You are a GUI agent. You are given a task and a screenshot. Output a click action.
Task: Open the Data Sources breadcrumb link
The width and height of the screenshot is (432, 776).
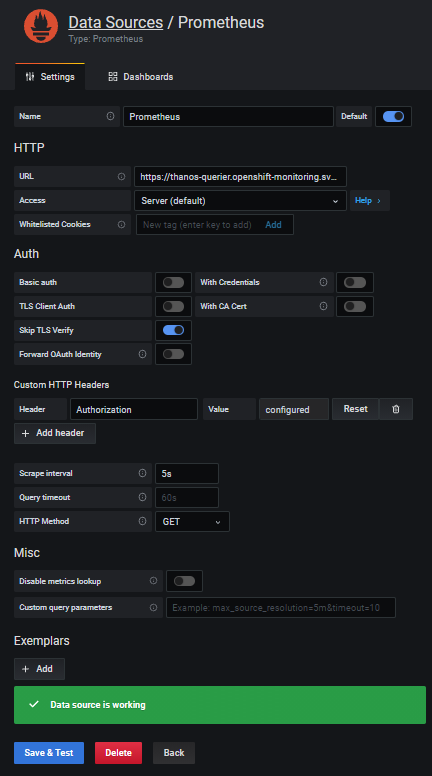click(x=115, y=22)
